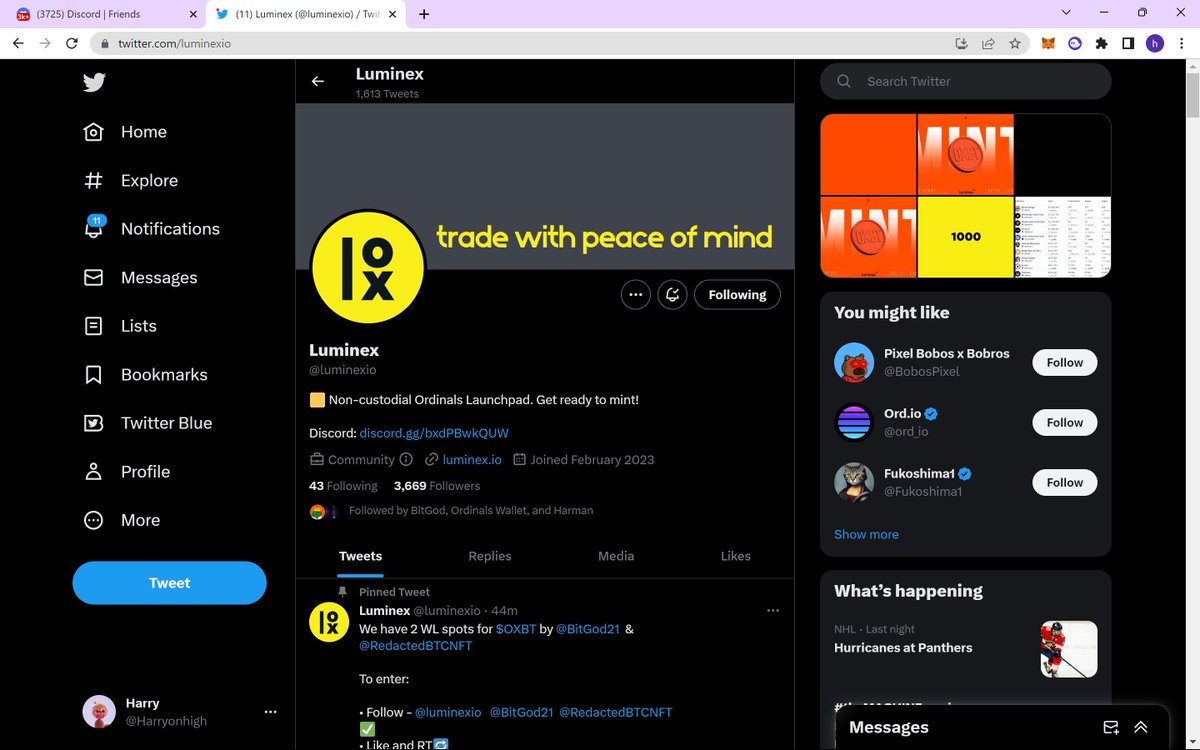Image resolution: width=1200 pixels, height=750 pixels.
Task: Open Bookmarks in the sidebar
Action: 145,375
